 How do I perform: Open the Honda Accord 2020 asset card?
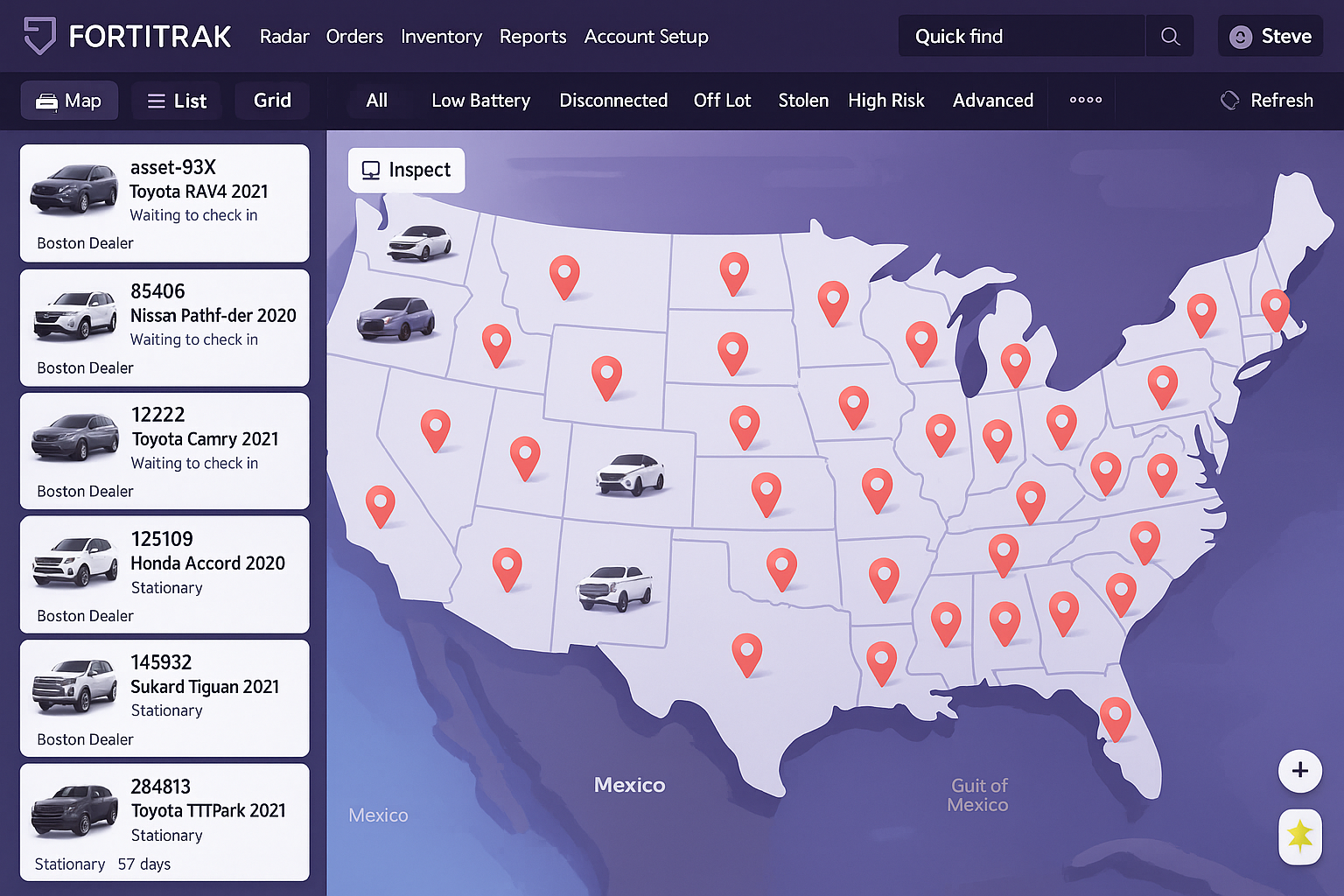pyautogui.click(x=164, y=575)
